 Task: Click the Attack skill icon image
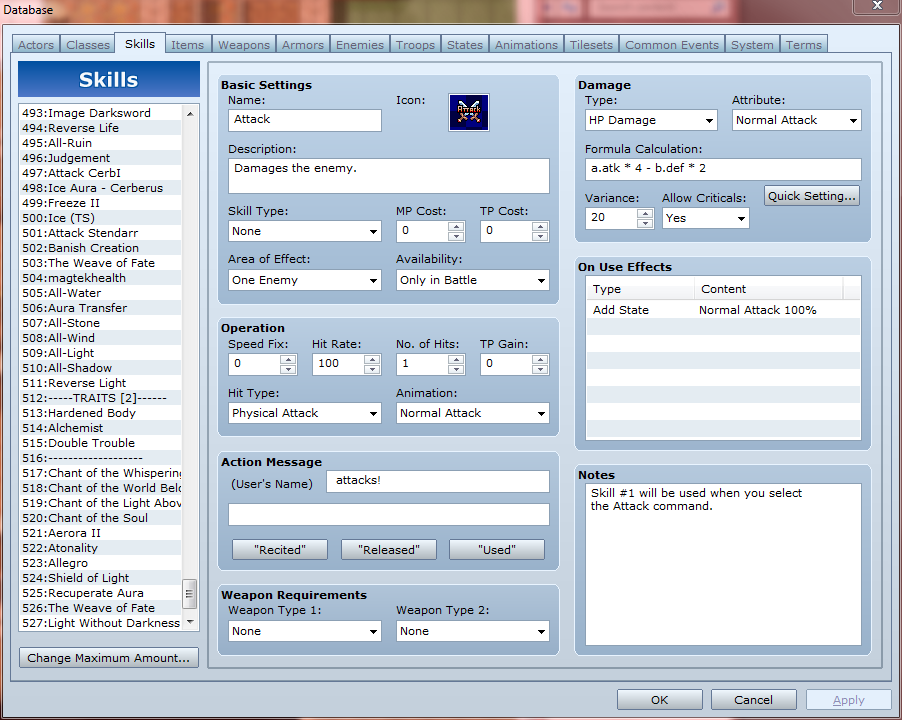point(468,113)
